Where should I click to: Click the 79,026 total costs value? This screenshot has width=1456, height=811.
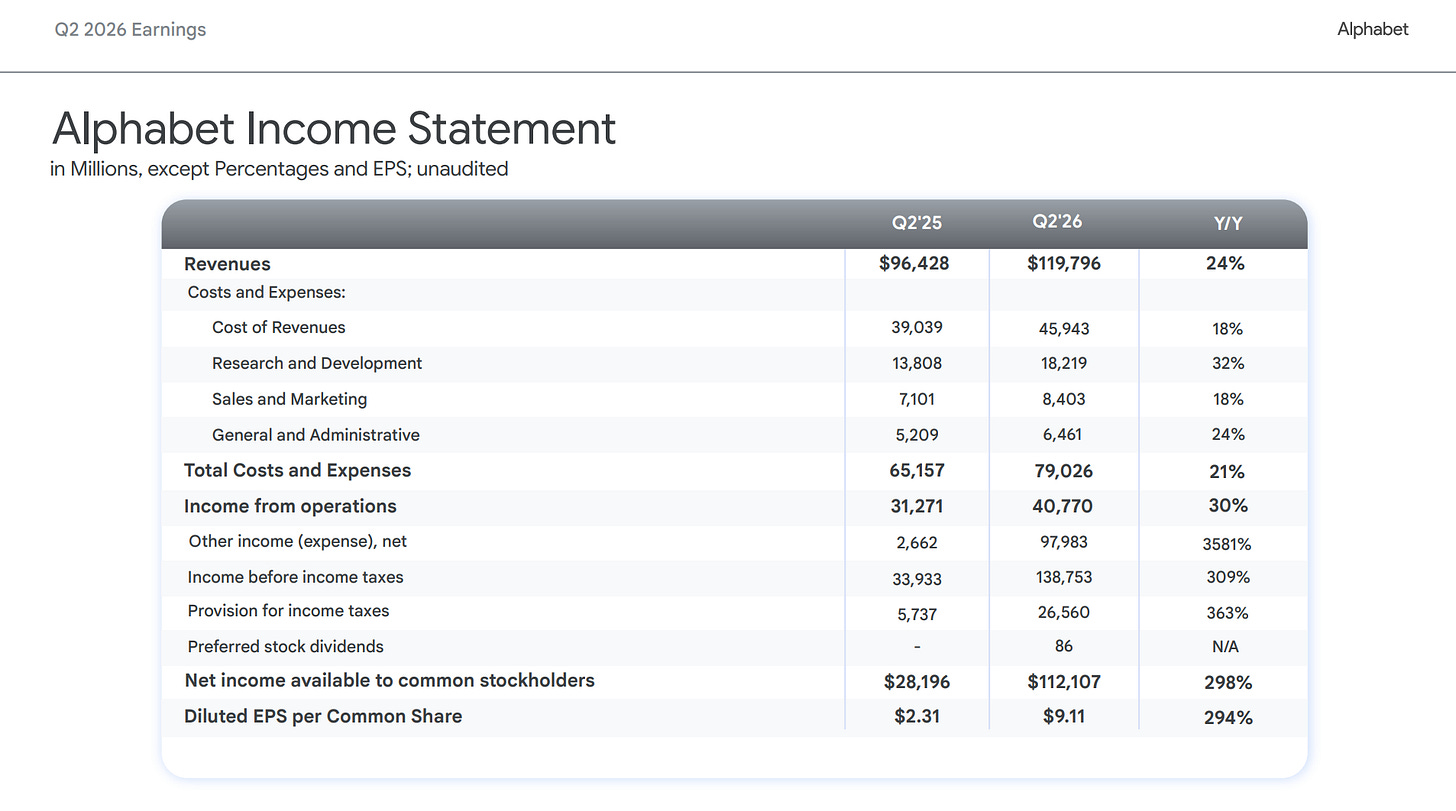pyautogui.click(x=1063, y=471)
